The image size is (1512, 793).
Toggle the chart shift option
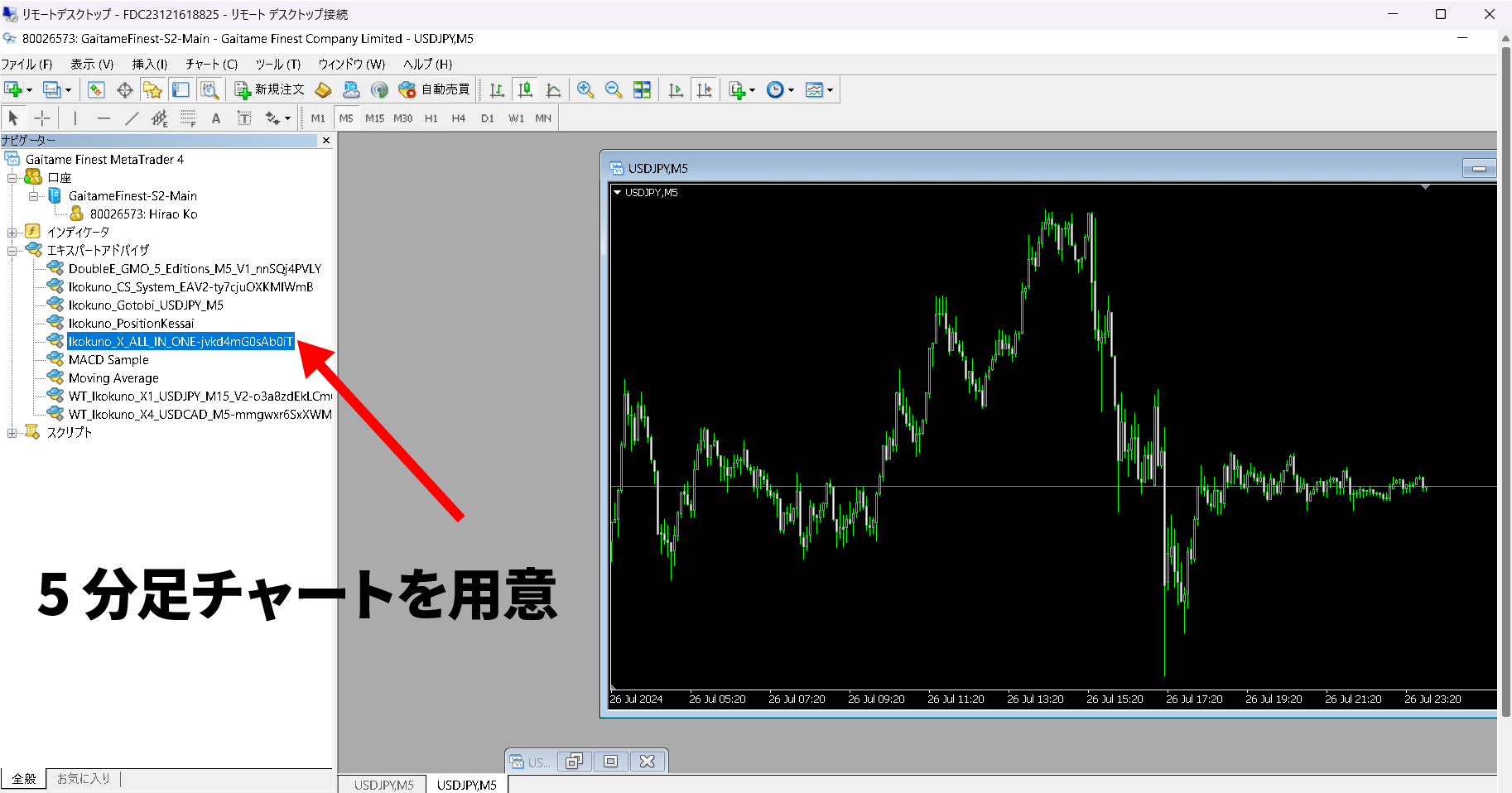[705, 89]
